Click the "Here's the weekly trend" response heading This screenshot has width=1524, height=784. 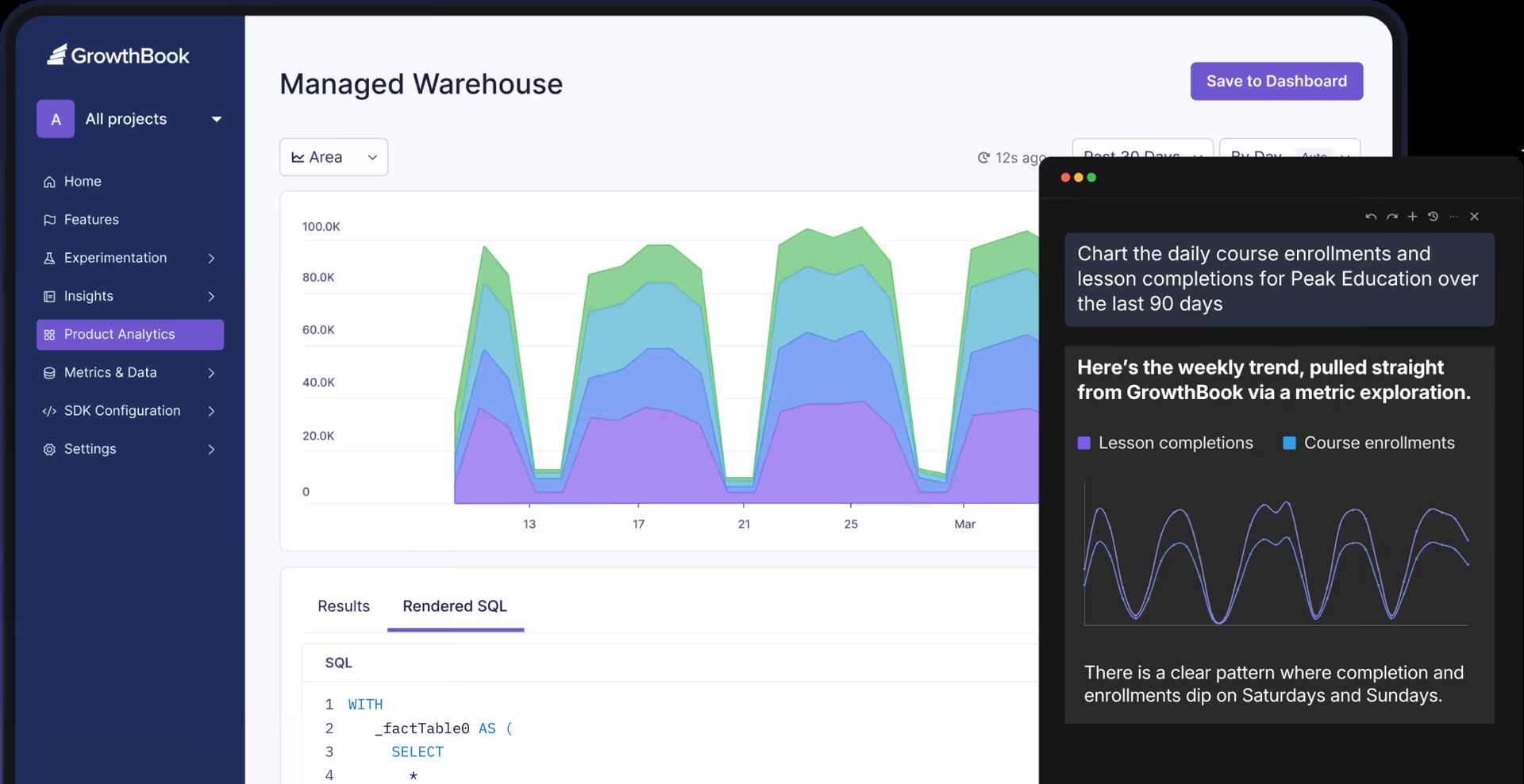1274,380
